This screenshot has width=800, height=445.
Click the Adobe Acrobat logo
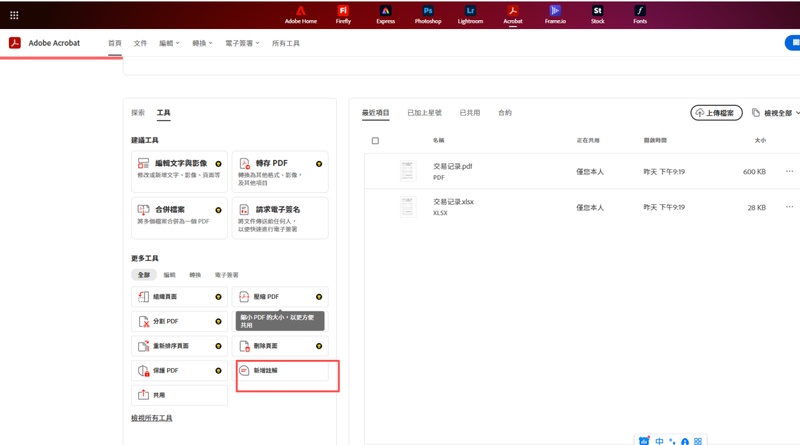tap(15, 43)
